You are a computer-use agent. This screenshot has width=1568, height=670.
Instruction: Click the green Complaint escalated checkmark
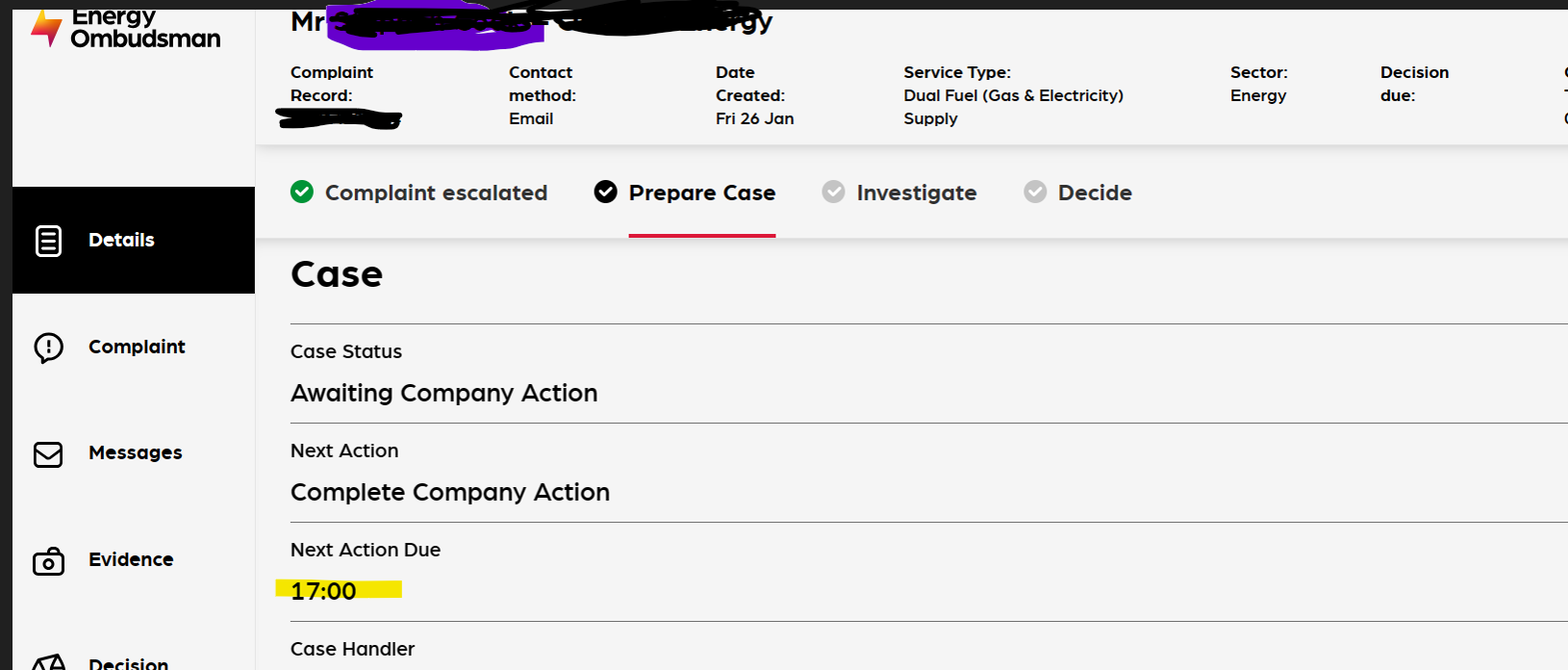(302, 192)
